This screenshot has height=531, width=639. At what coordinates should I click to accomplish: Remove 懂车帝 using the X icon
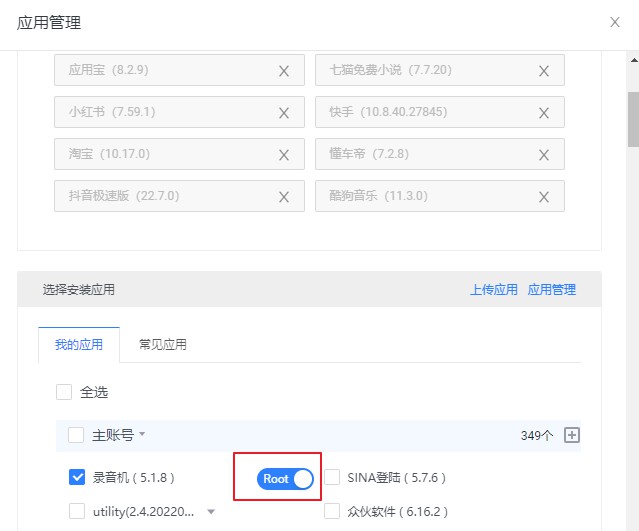tap(544, 155)
